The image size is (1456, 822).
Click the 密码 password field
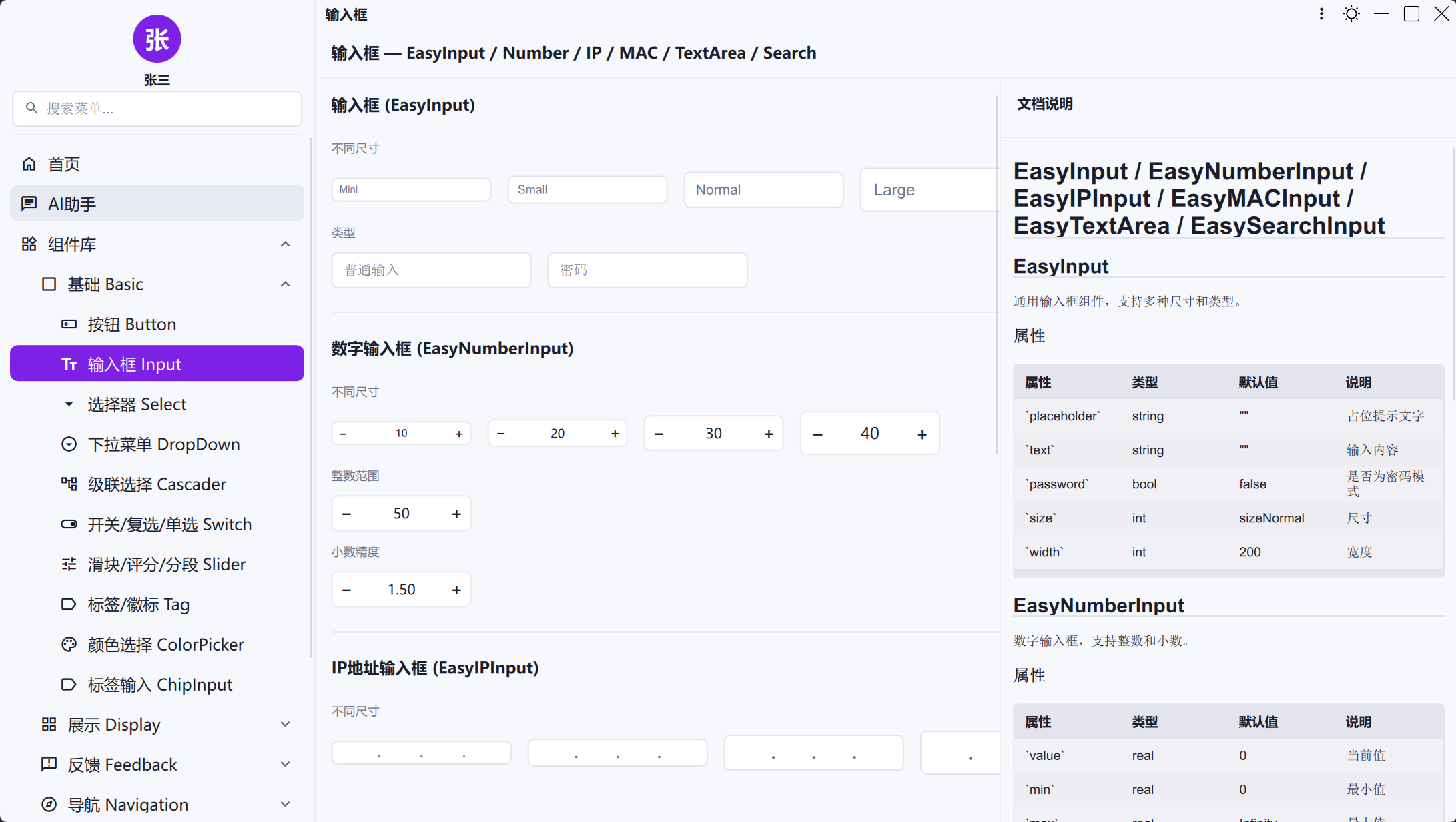tap(647, 270)
